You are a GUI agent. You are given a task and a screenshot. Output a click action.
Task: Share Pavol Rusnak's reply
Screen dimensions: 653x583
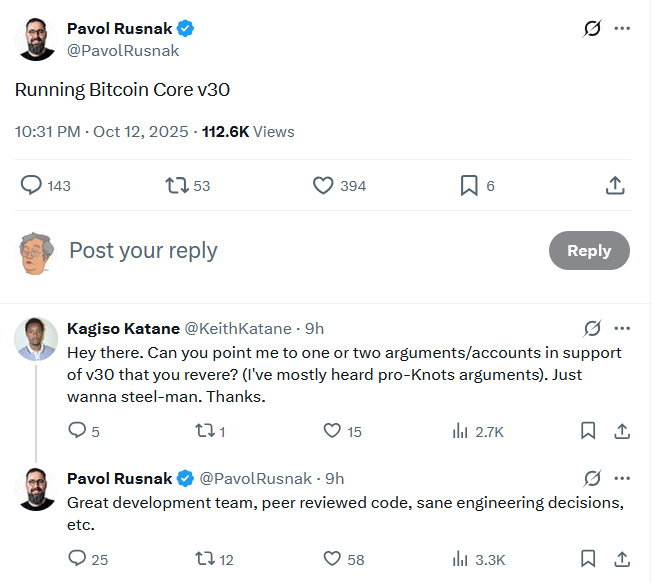(x=621, y=559)
